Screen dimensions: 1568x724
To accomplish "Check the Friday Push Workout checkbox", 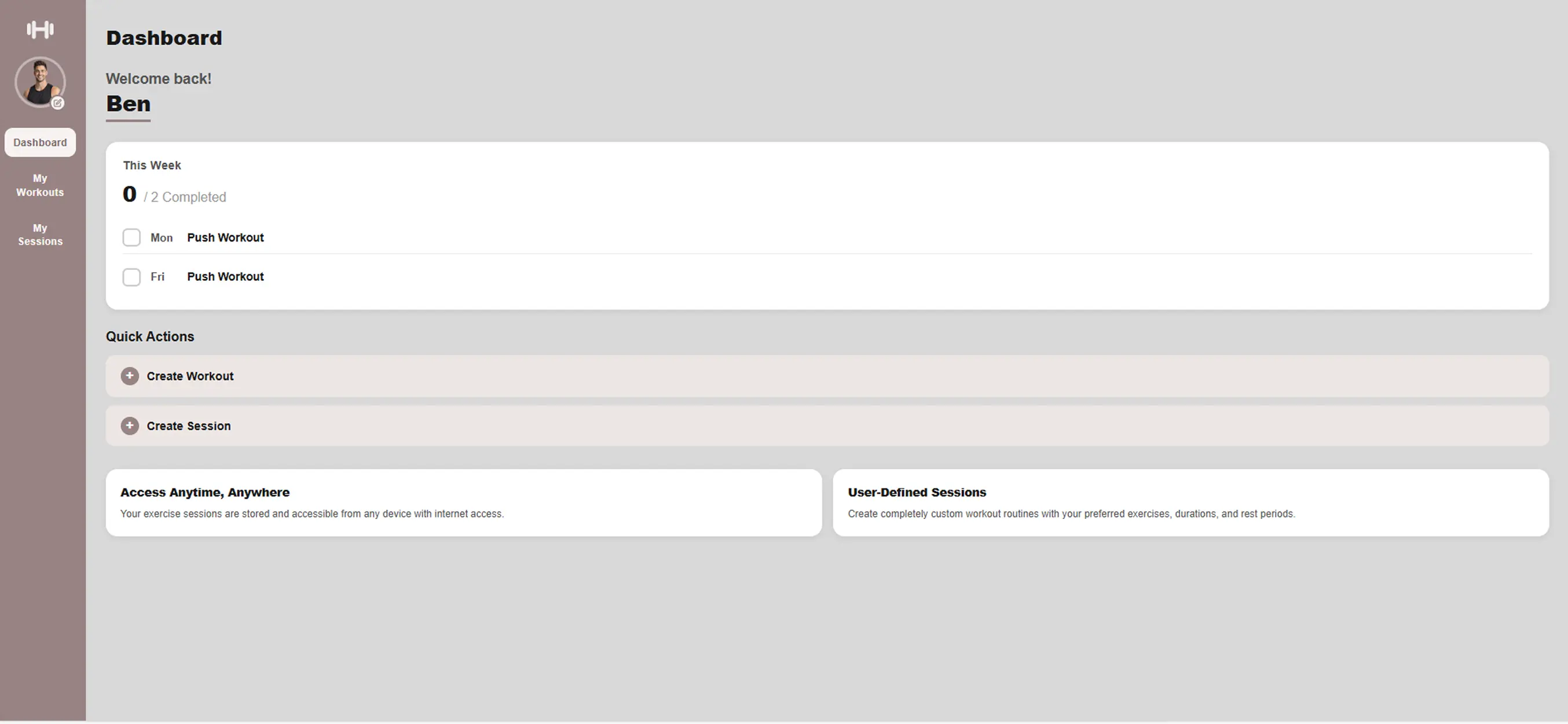I will pyautogui.click(x=131, y=276).
